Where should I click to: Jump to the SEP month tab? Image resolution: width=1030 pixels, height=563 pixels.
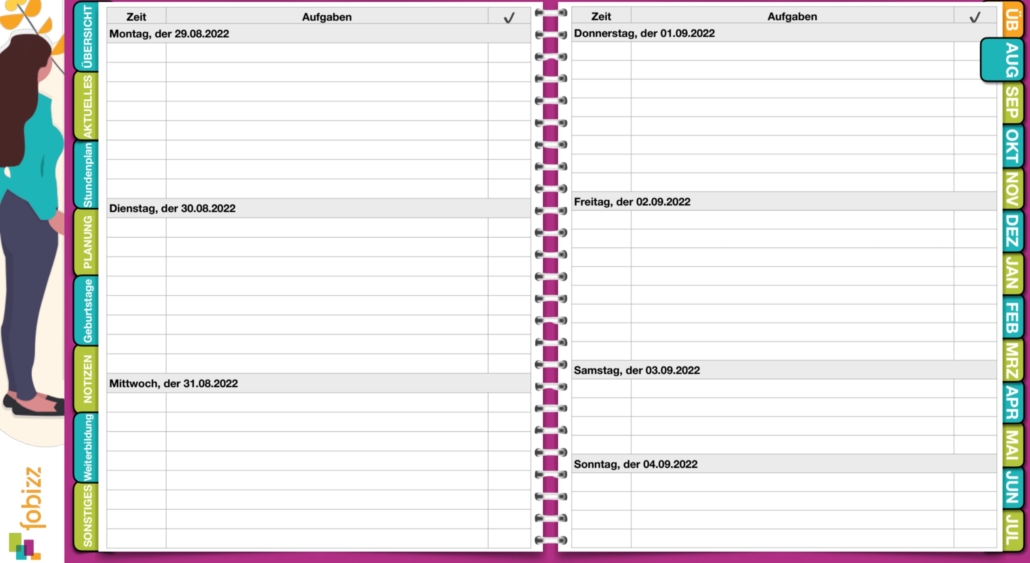(1012, 103)
